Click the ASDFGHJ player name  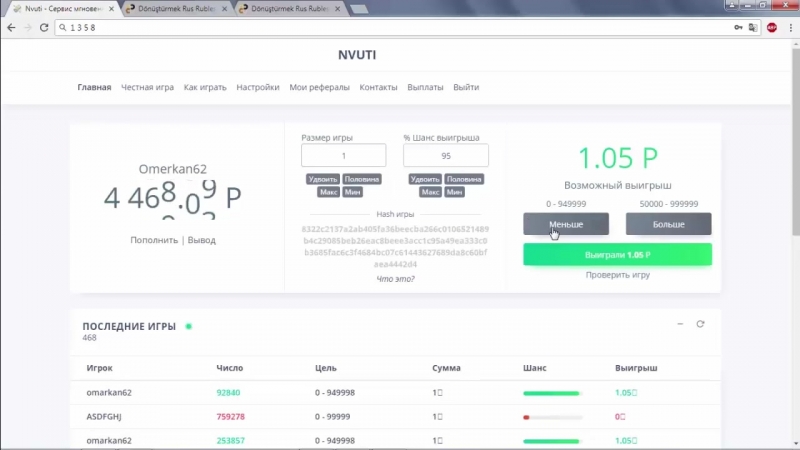(x=104, y=416)
